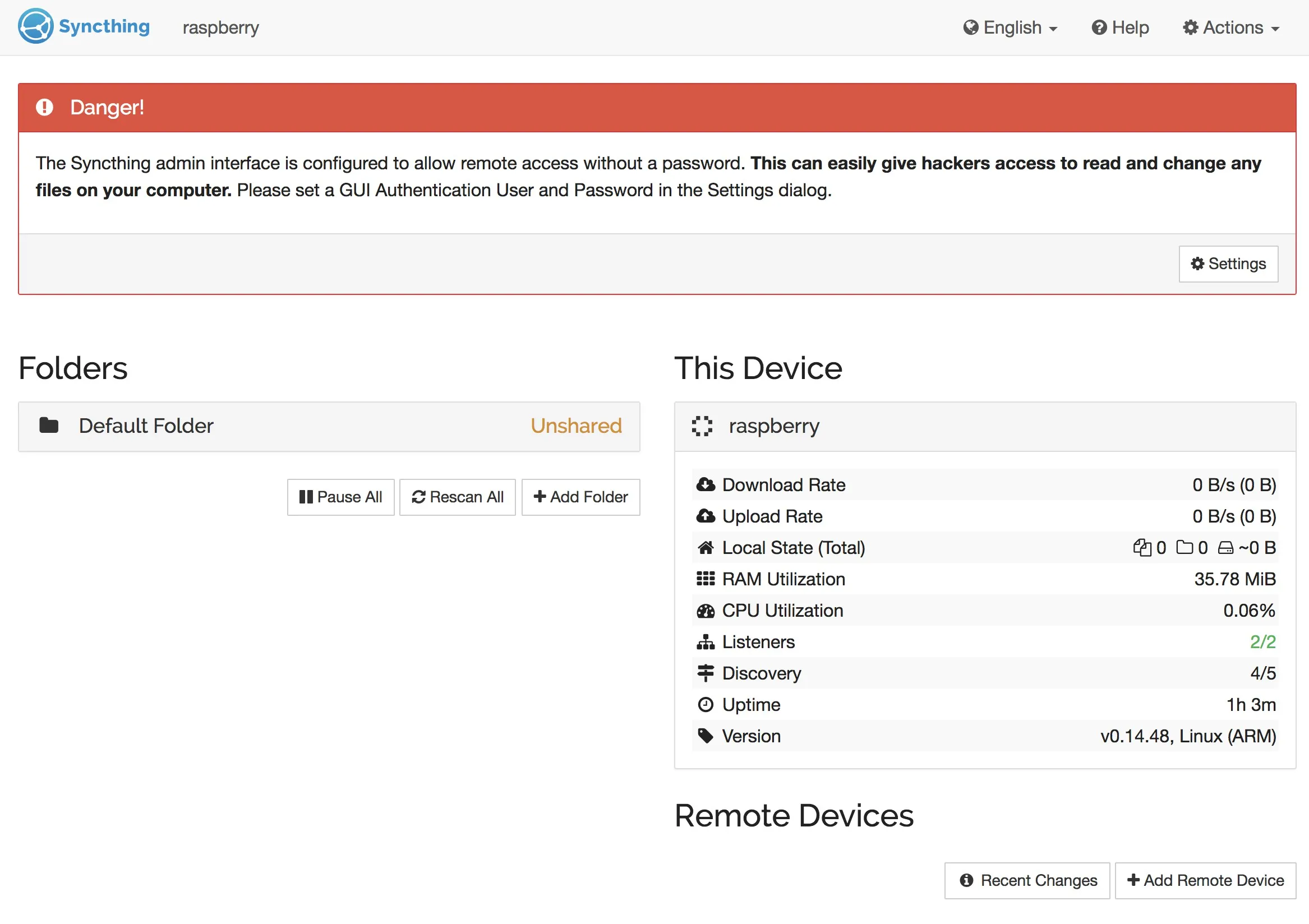Open the Actions dropdown menu
The height and width of the screenshot is (924, 1309).
pos(1231,27)
